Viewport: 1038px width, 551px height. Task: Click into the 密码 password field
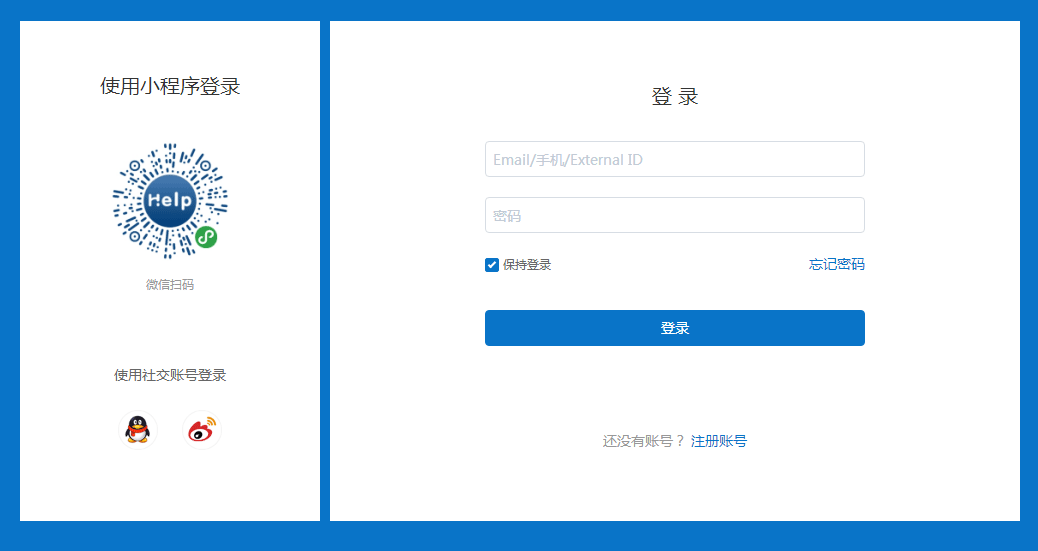point(675,215)
